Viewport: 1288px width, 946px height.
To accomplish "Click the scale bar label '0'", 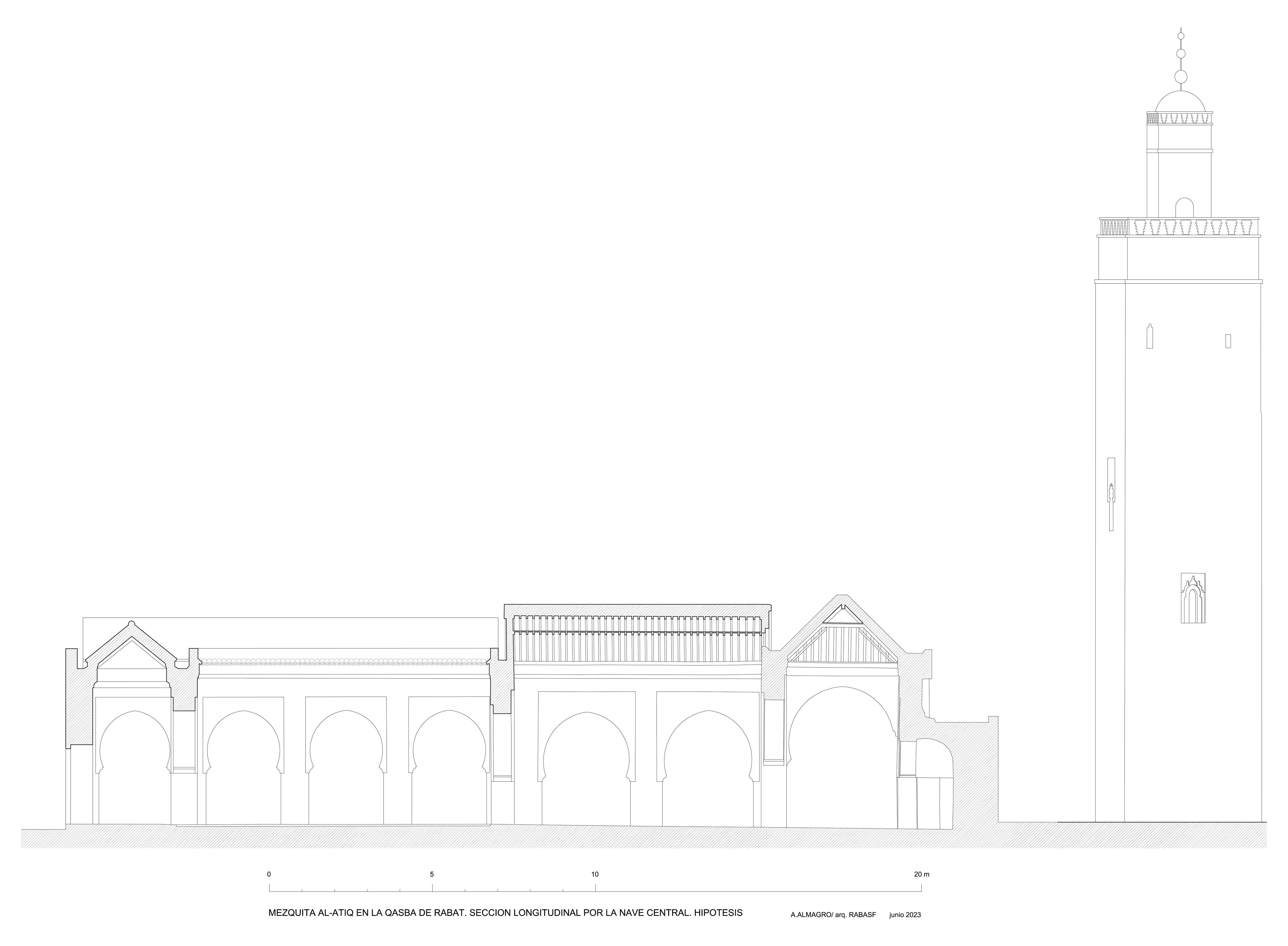I will pos(269,874).
